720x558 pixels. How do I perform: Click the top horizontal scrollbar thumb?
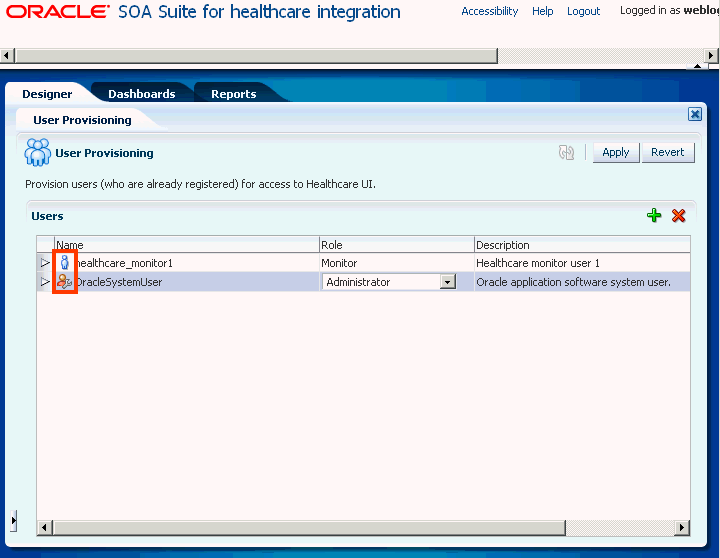257,56
